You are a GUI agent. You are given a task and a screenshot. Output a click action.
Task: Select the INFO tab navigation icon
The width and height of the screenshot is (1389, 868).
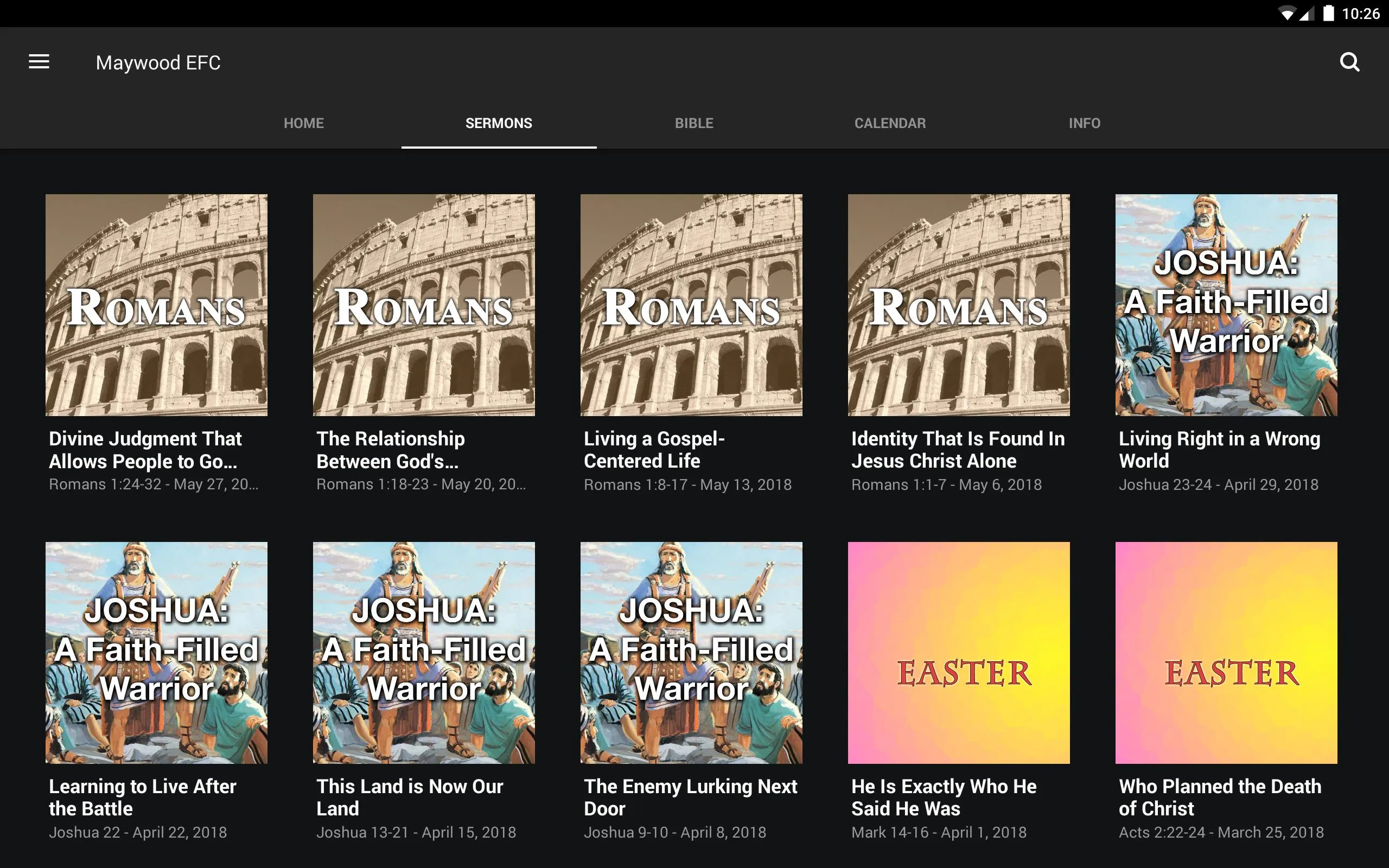click(1084, 123)
